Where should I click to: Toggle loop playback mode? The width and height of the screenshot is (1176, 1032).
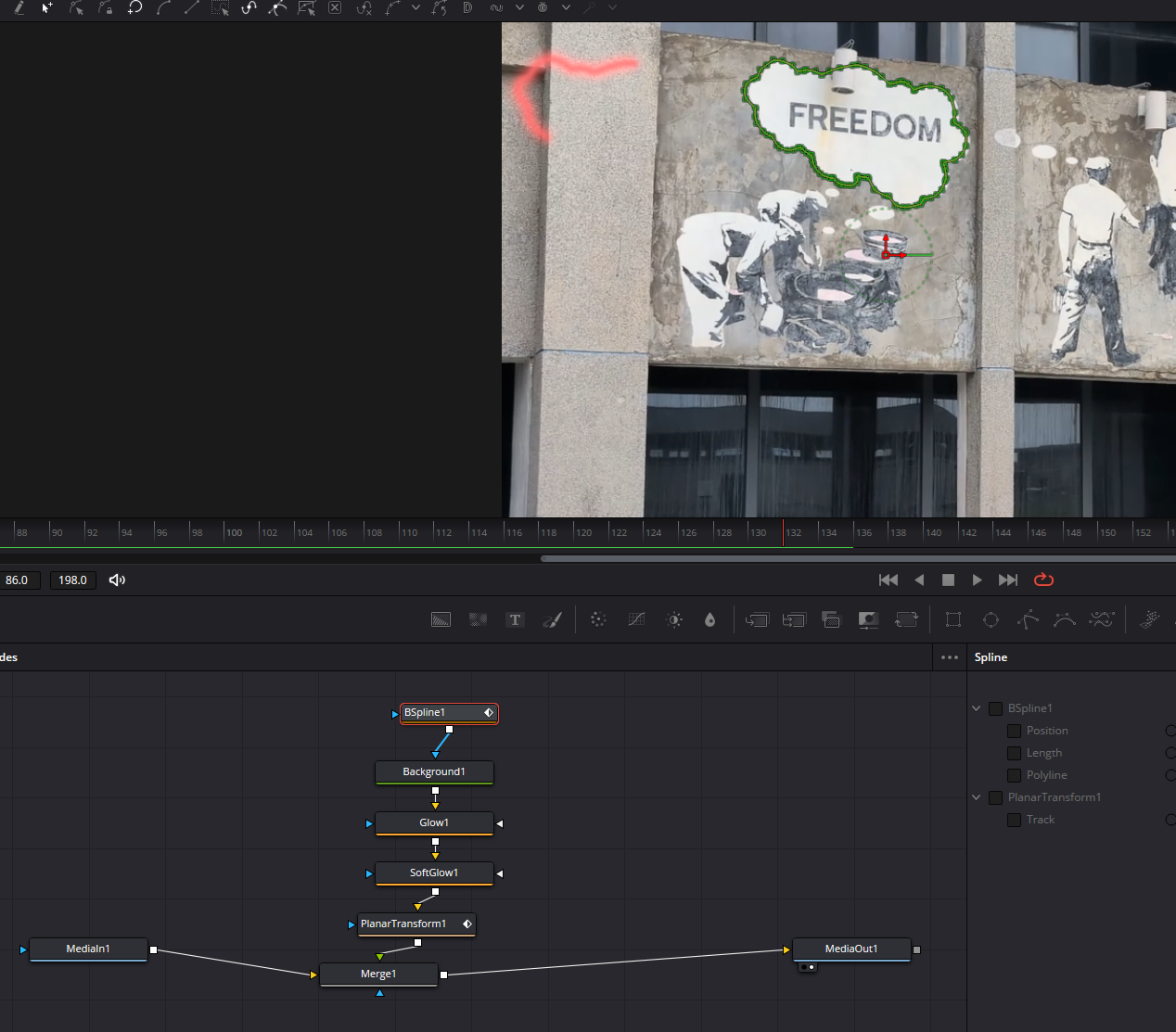[1043, 580]
